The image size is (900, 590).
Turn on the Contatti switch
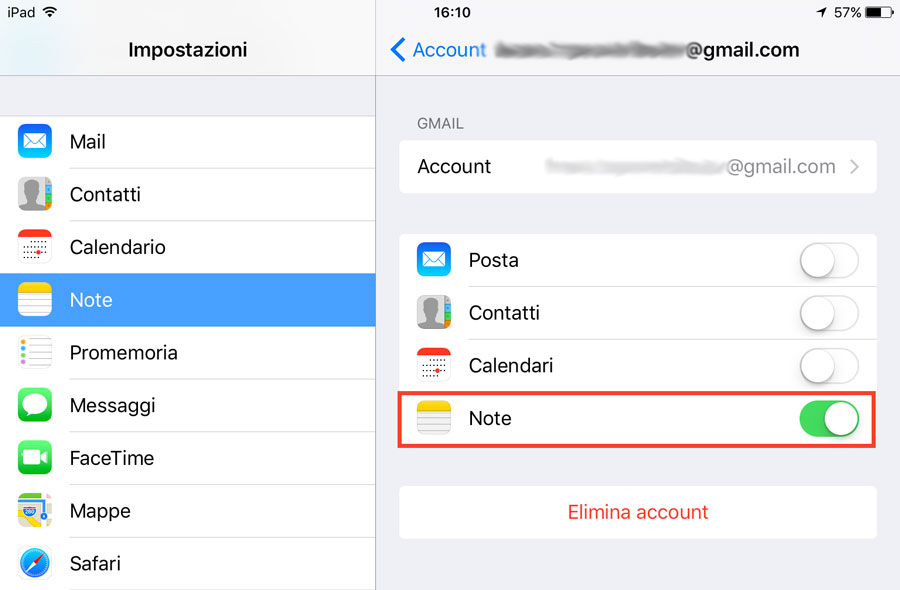coord(828,313)
